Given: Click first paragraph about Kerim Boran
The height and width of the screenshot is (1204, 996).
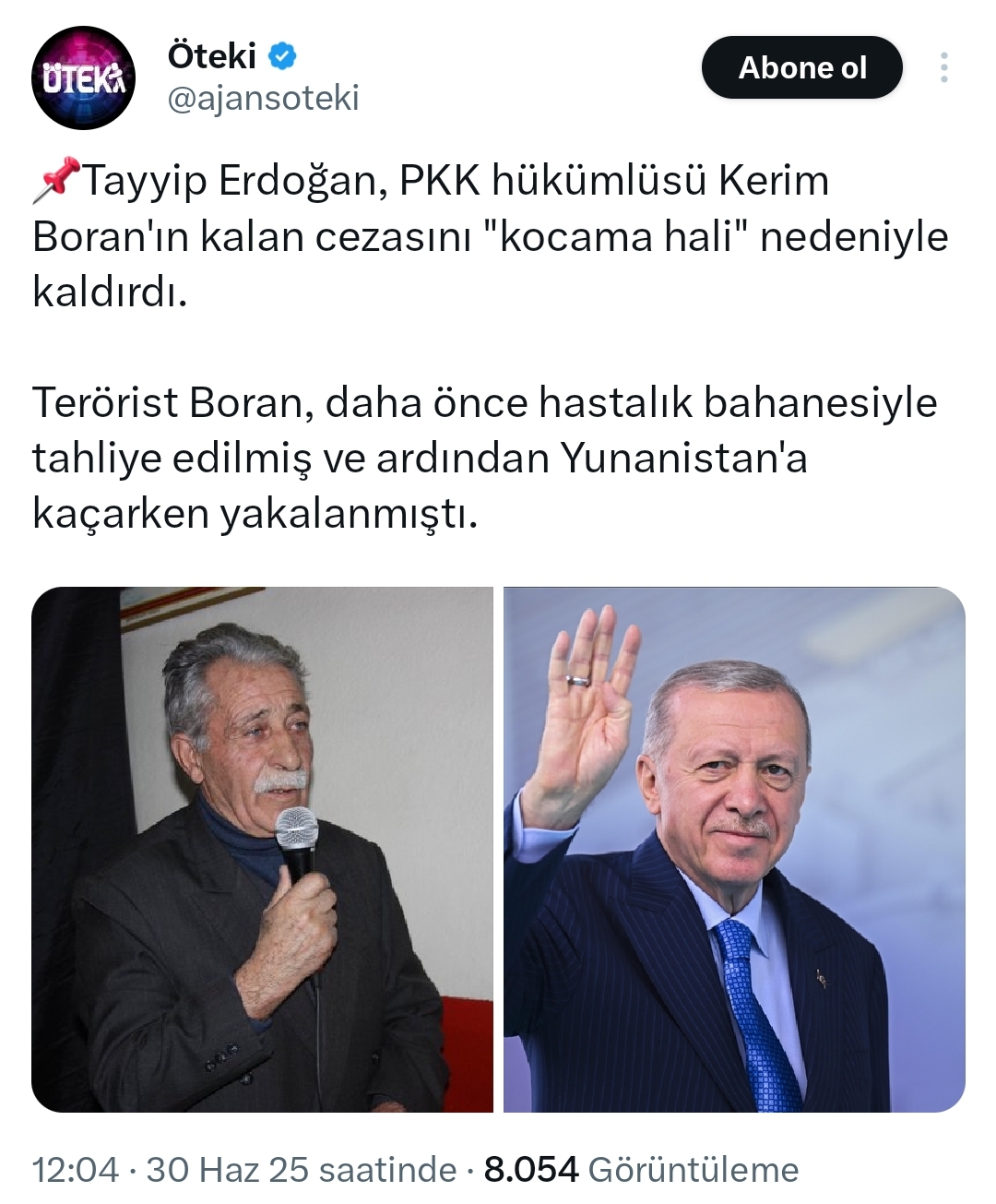Looking at the screenshot, I should point(491,236).
